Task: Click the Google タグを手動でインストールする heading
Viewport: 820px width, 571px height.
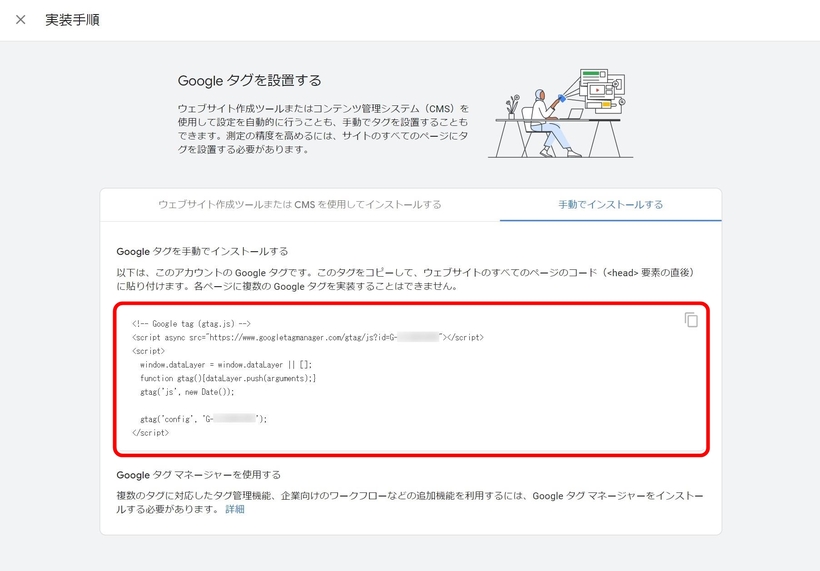Action: click(x=202, y=252)
